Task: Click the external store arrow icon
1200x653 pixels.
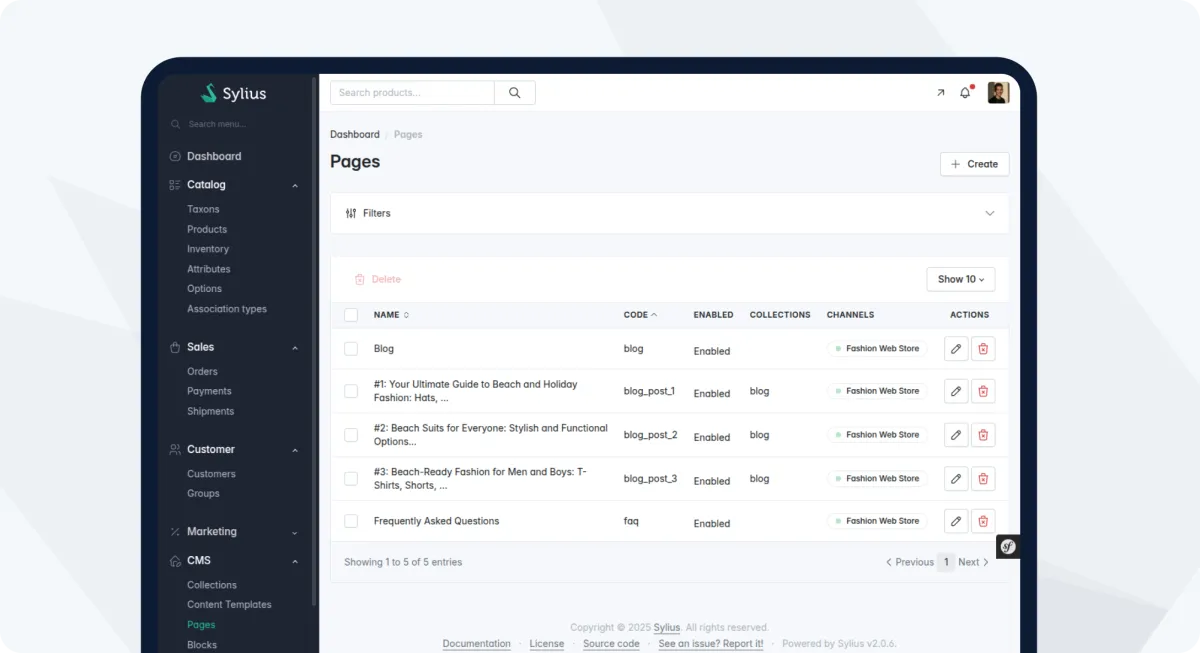Action: (940, 93)
